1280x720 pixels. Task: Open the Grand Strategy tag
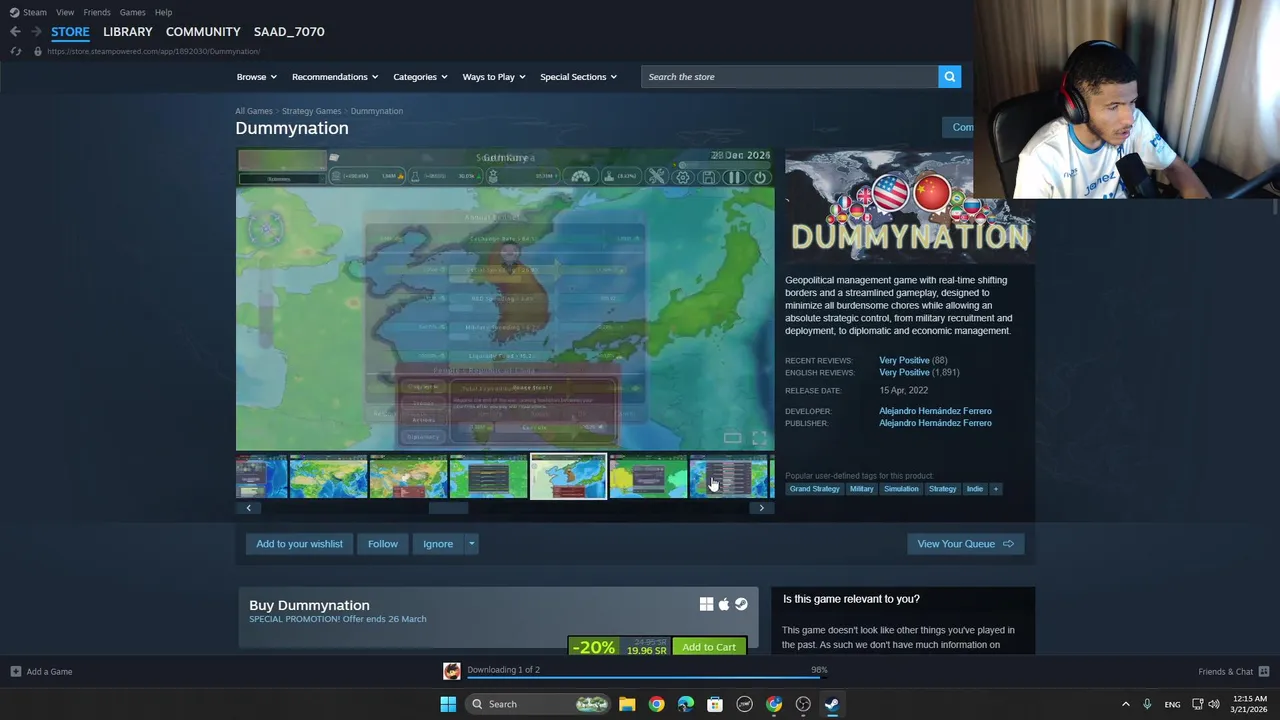814,489
